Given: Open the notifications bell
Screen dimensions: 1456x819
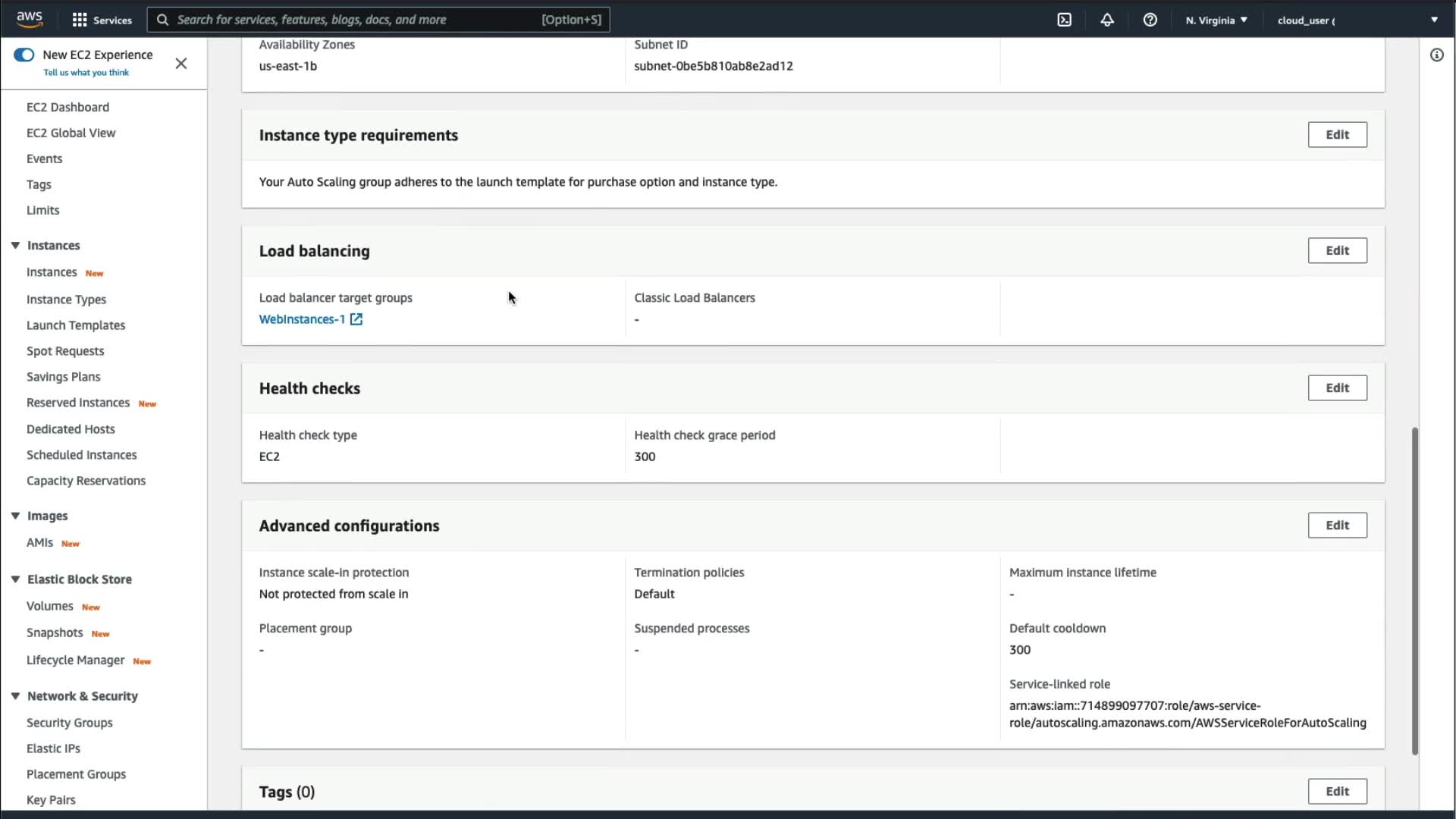Looking at the screenshot, I should coord(1107,20).
